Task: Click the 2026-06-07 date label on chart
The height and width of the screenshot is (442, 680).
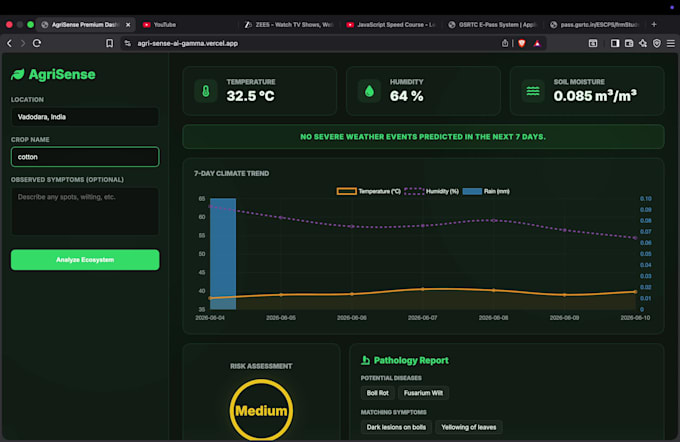Action: tap(422, 318)
